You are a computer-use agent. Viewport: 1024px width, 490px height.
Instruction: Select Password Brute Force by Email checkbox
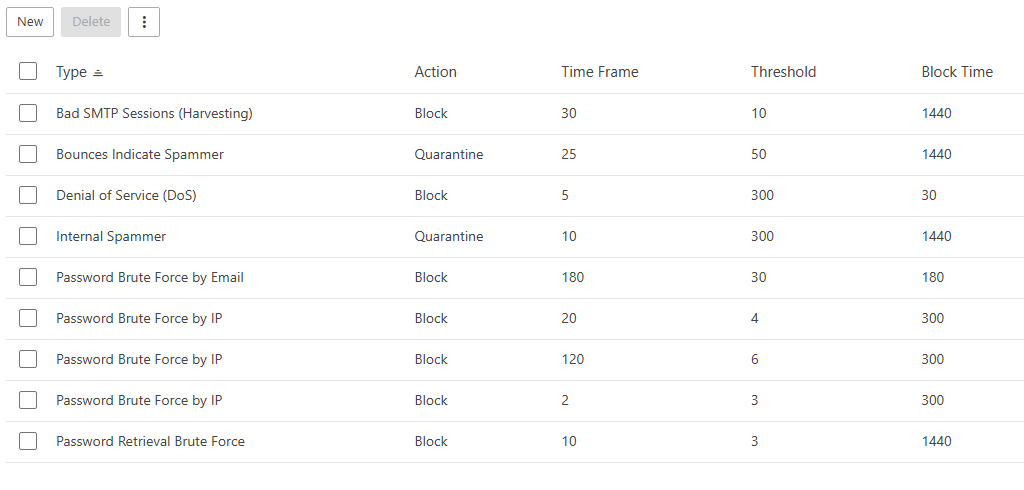click(28, 277)
